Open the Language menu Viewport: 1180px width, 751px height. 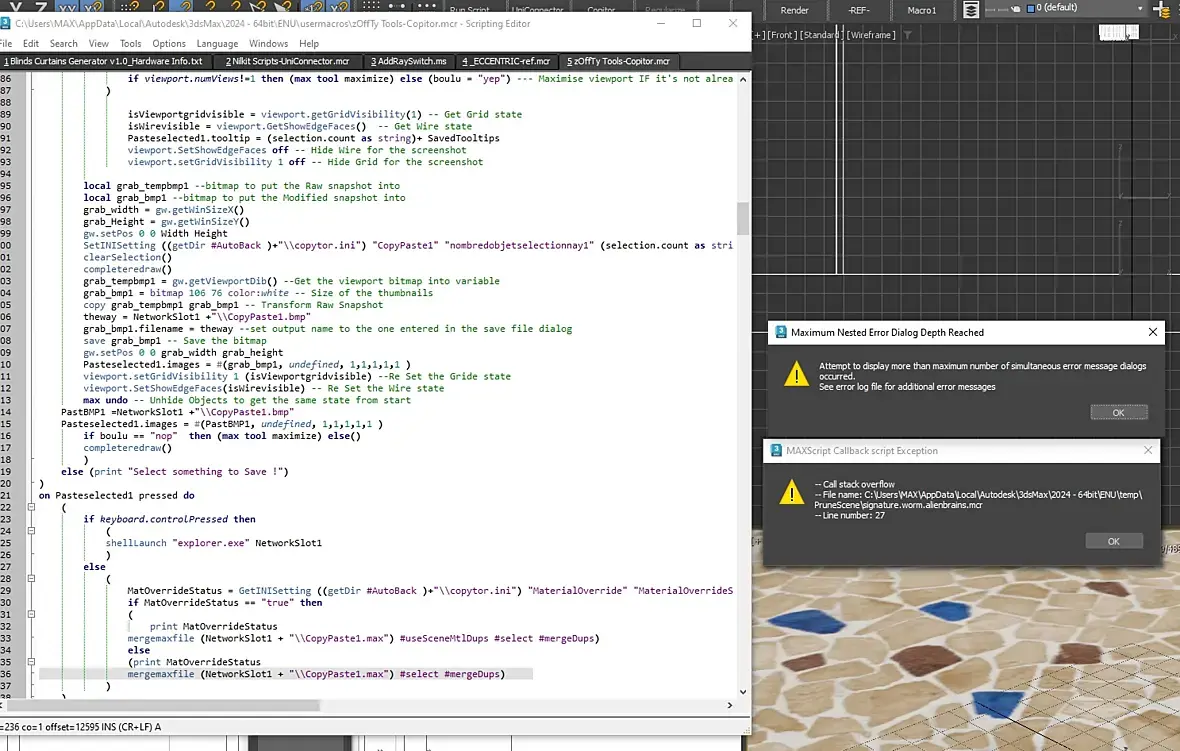click(x=217, y=44)
